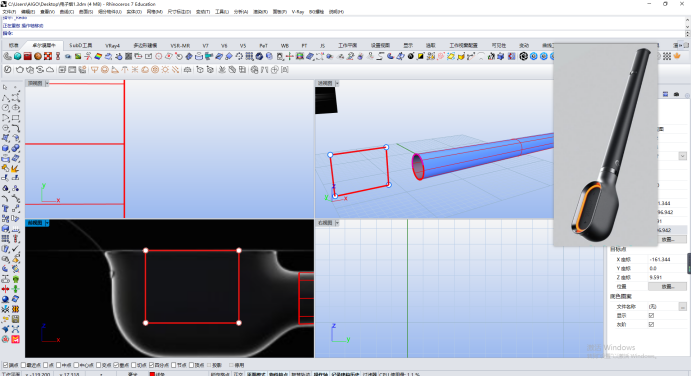This screenshot has height=377, width=692.
Task: Toggle the 交点 (Intersection) osnap checkbox
Action: [x=98, y=366]
